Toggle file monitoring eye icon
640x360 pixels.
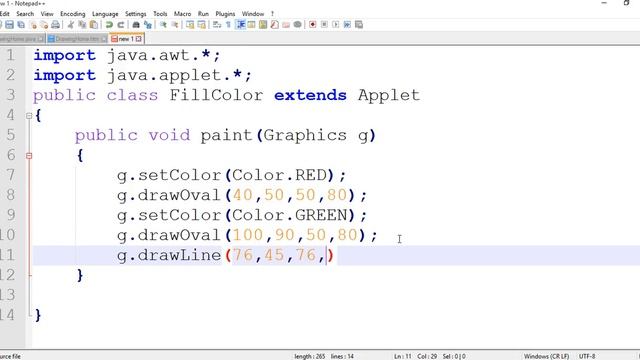coord(298,25)
